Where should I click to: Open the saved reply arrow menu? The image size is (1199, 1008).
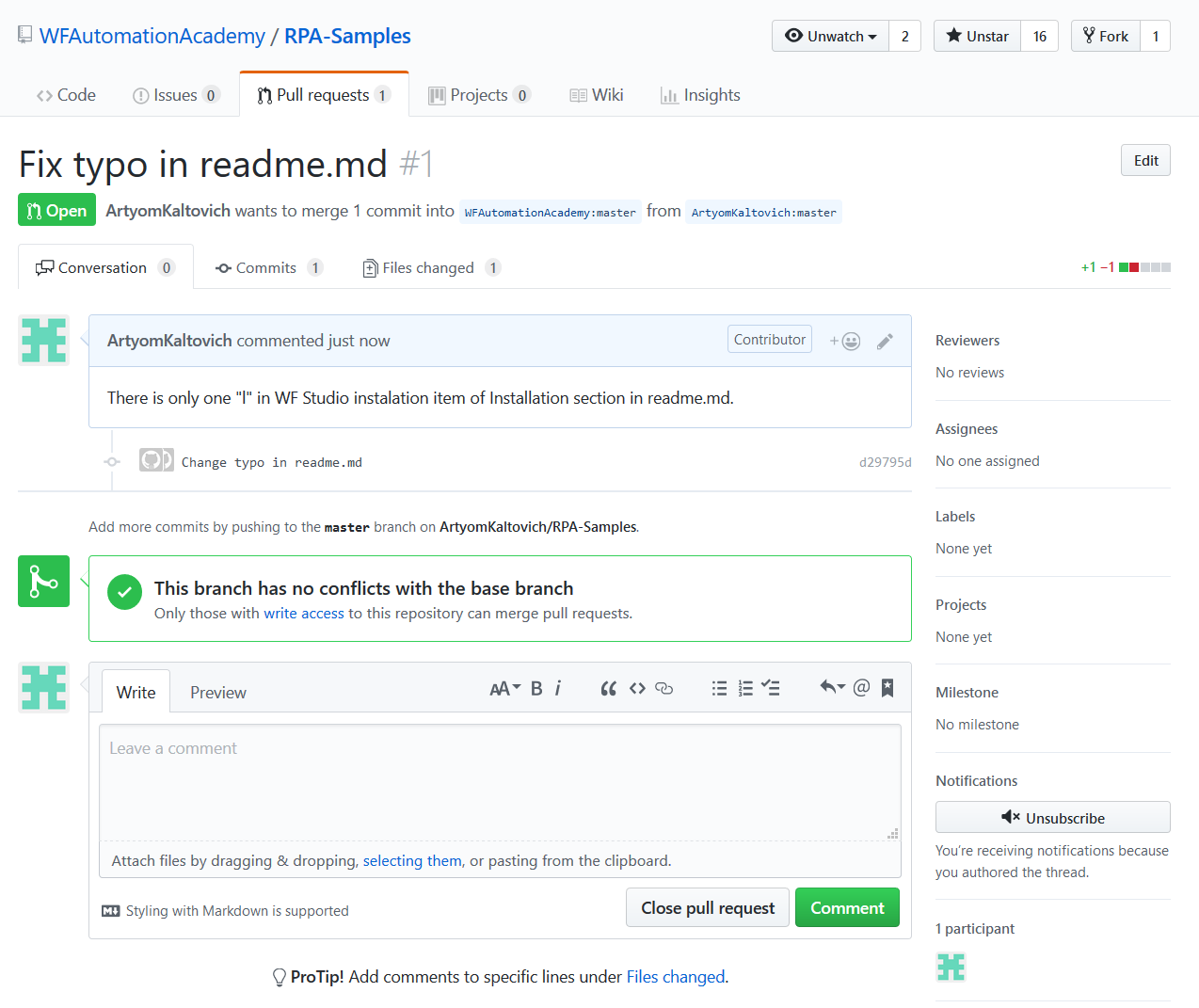point(832,688)
